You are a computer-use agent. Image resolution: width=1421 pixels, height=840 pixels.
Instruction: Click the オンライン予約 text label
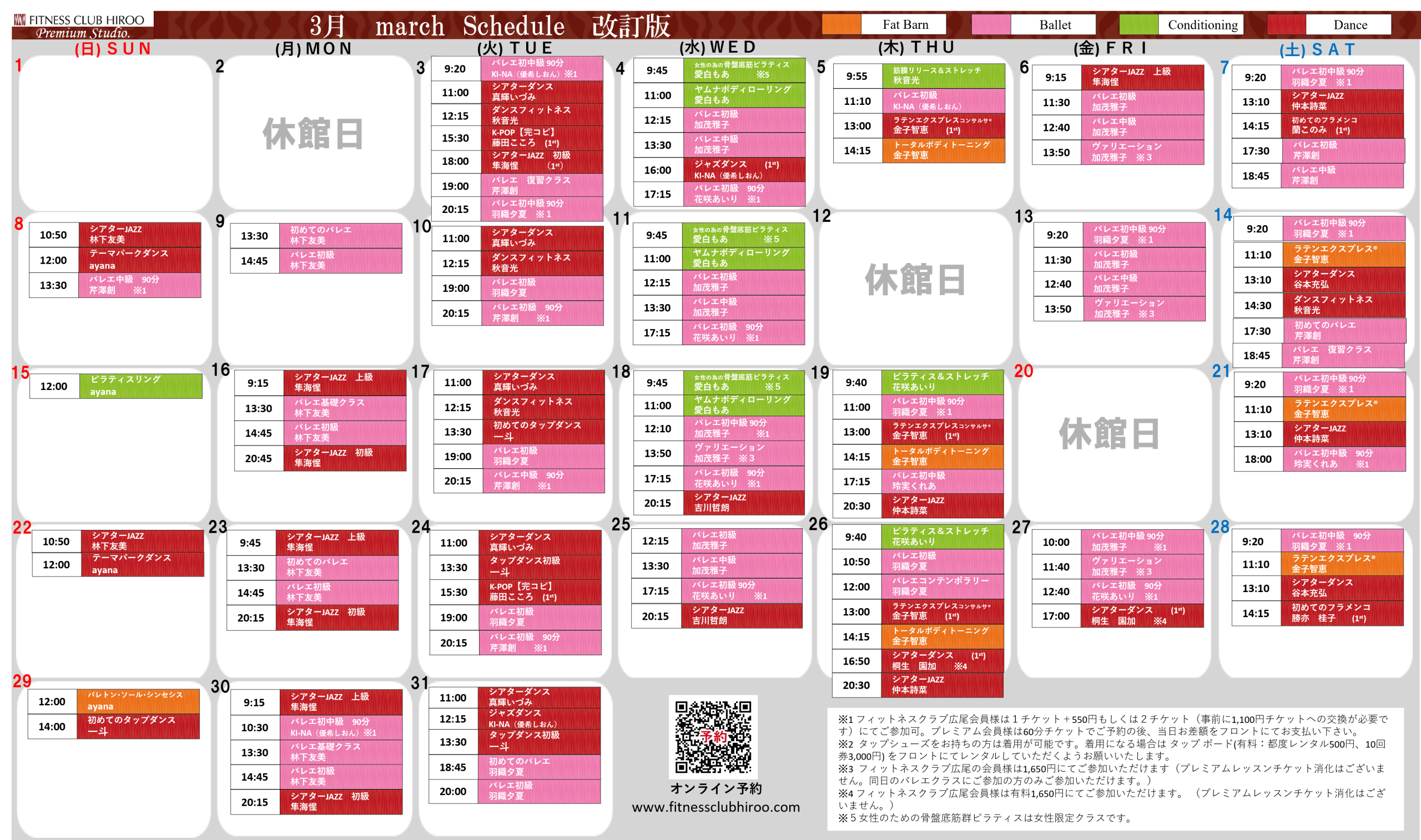[x=715, y=788]
